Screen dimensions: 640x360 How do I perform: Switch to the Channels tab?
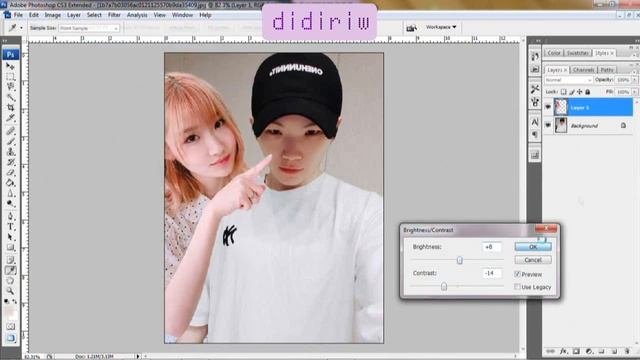pyautogui.click(x=584, y=70)
